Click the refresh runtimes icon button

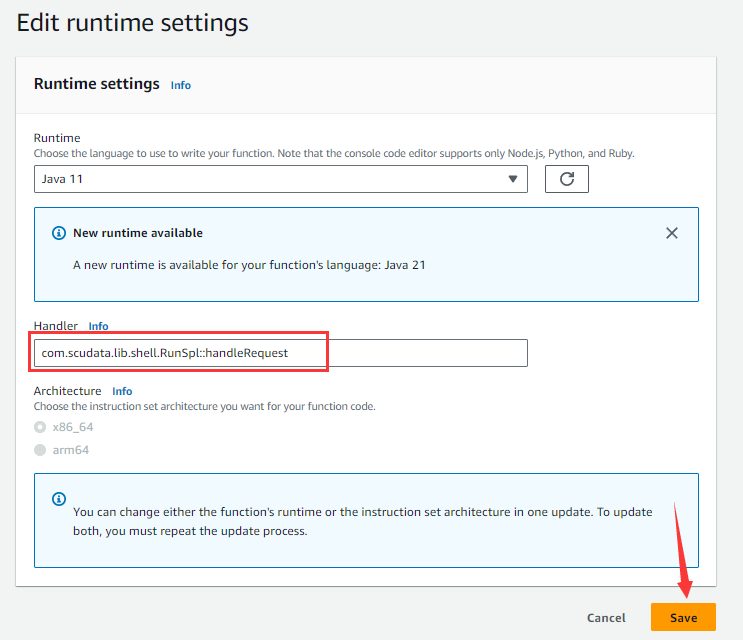point(566,179)
